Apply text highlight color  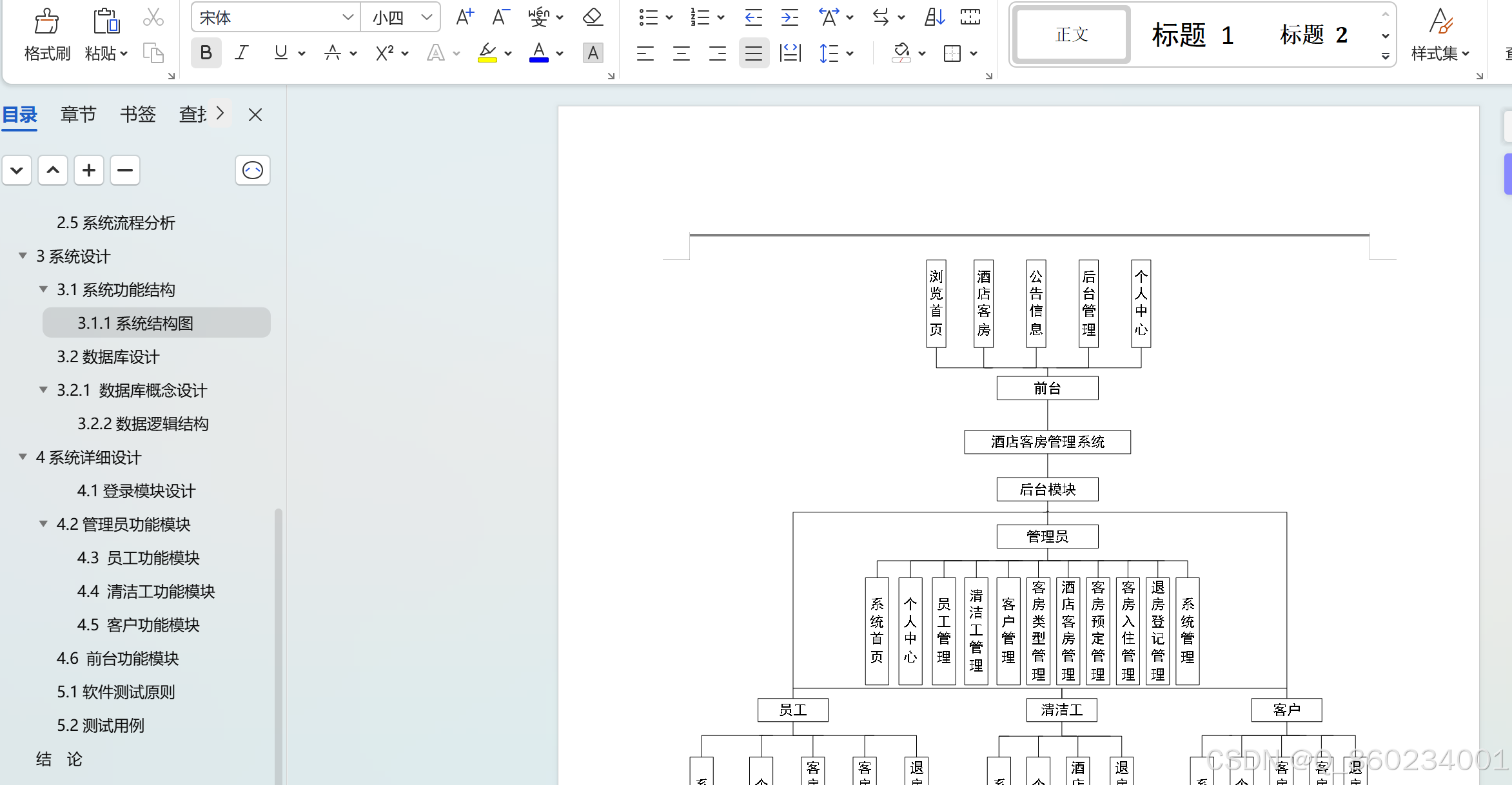[x=487, y=53]
